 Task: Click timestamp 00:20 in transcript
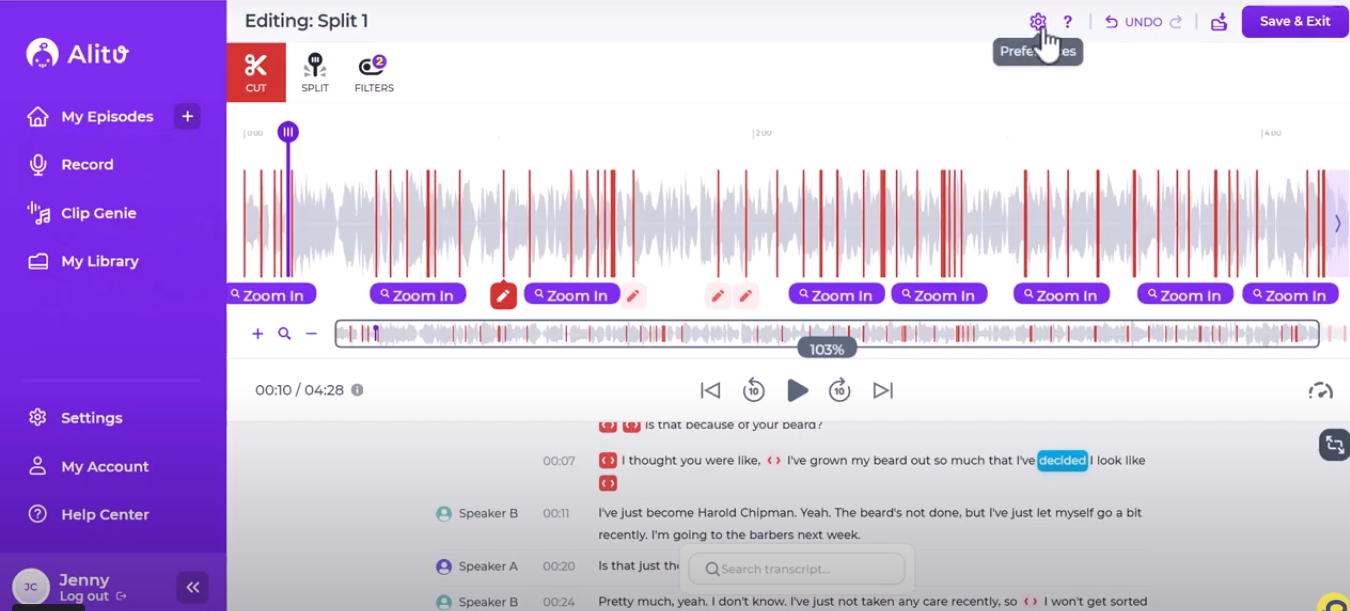coord(559,566)
